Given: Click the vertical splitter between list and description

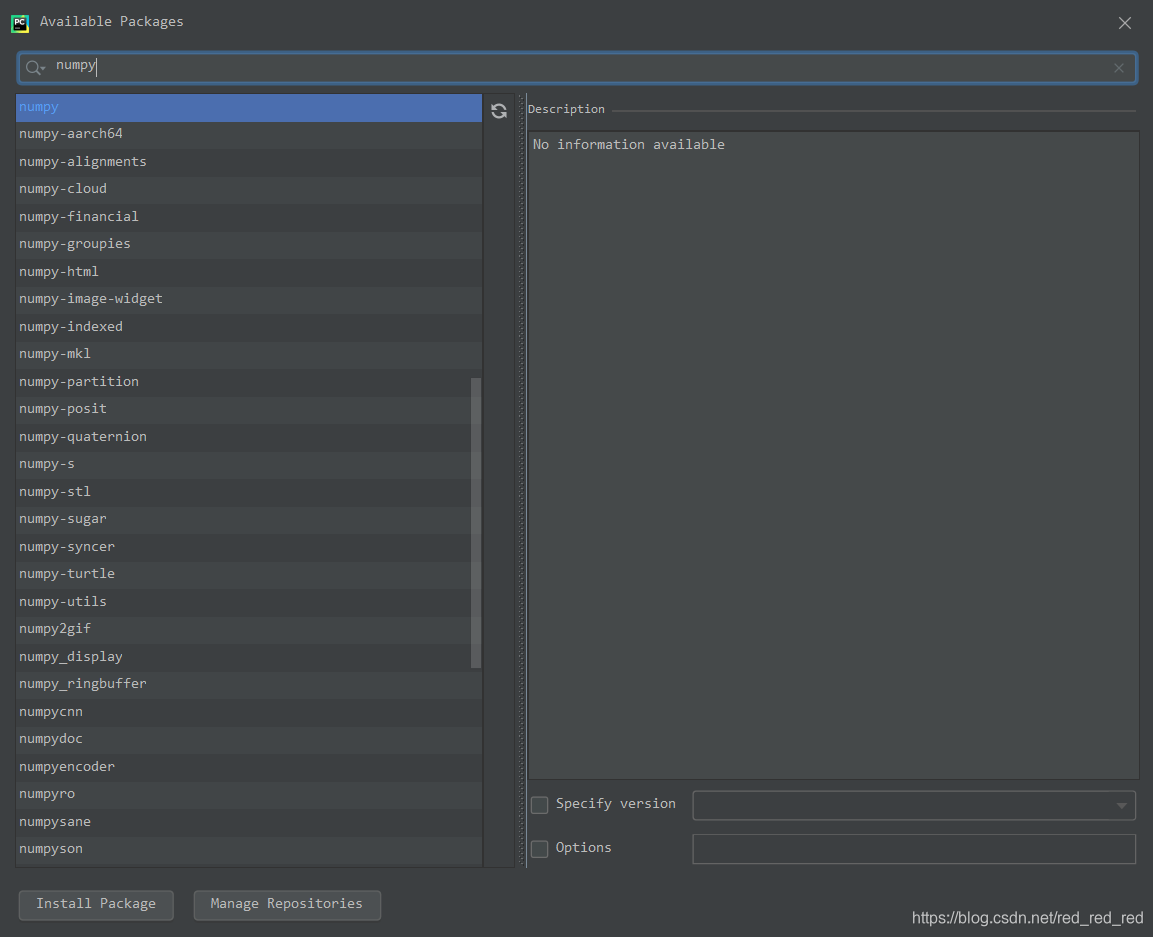Looking at the screenshot, I should [x=522, y=480].
